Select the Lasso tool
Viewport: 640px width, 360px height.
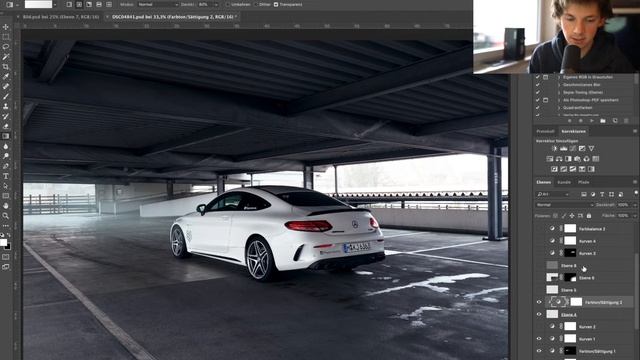pyautogui.click(x=6, y=47)
